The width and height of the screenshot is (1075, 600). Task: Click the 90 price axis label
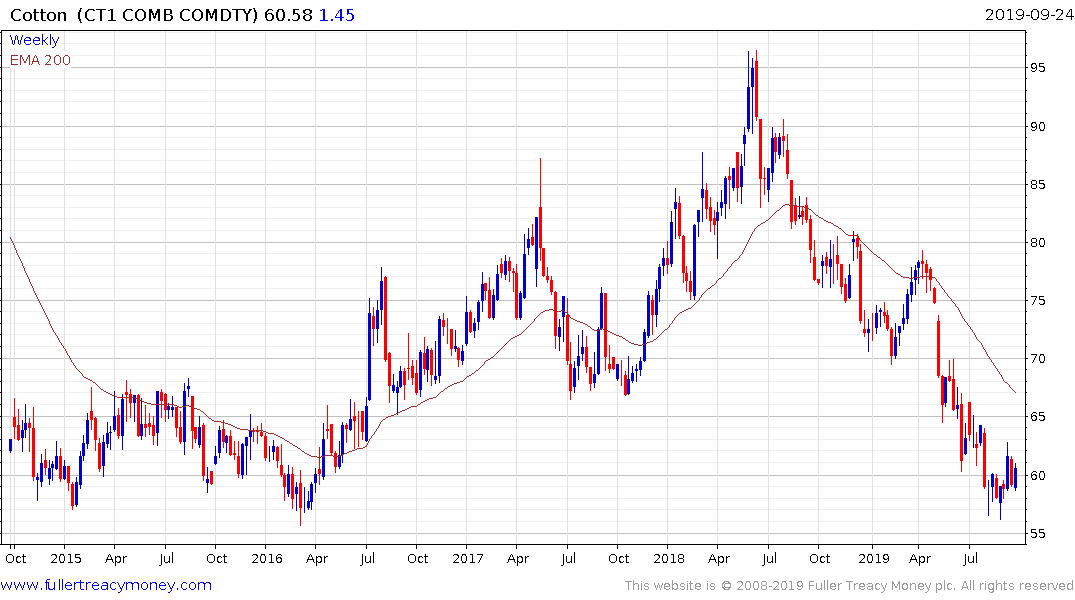[x=1037, y=127]
